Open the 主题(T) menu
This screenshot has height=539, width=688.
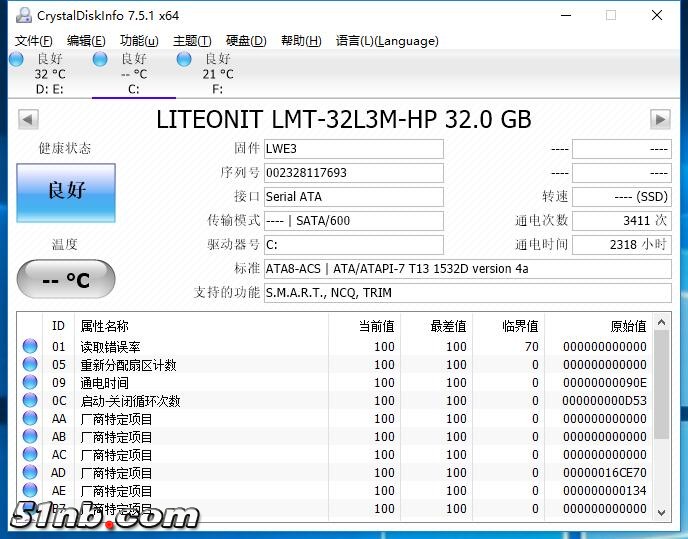pos(192,41)
